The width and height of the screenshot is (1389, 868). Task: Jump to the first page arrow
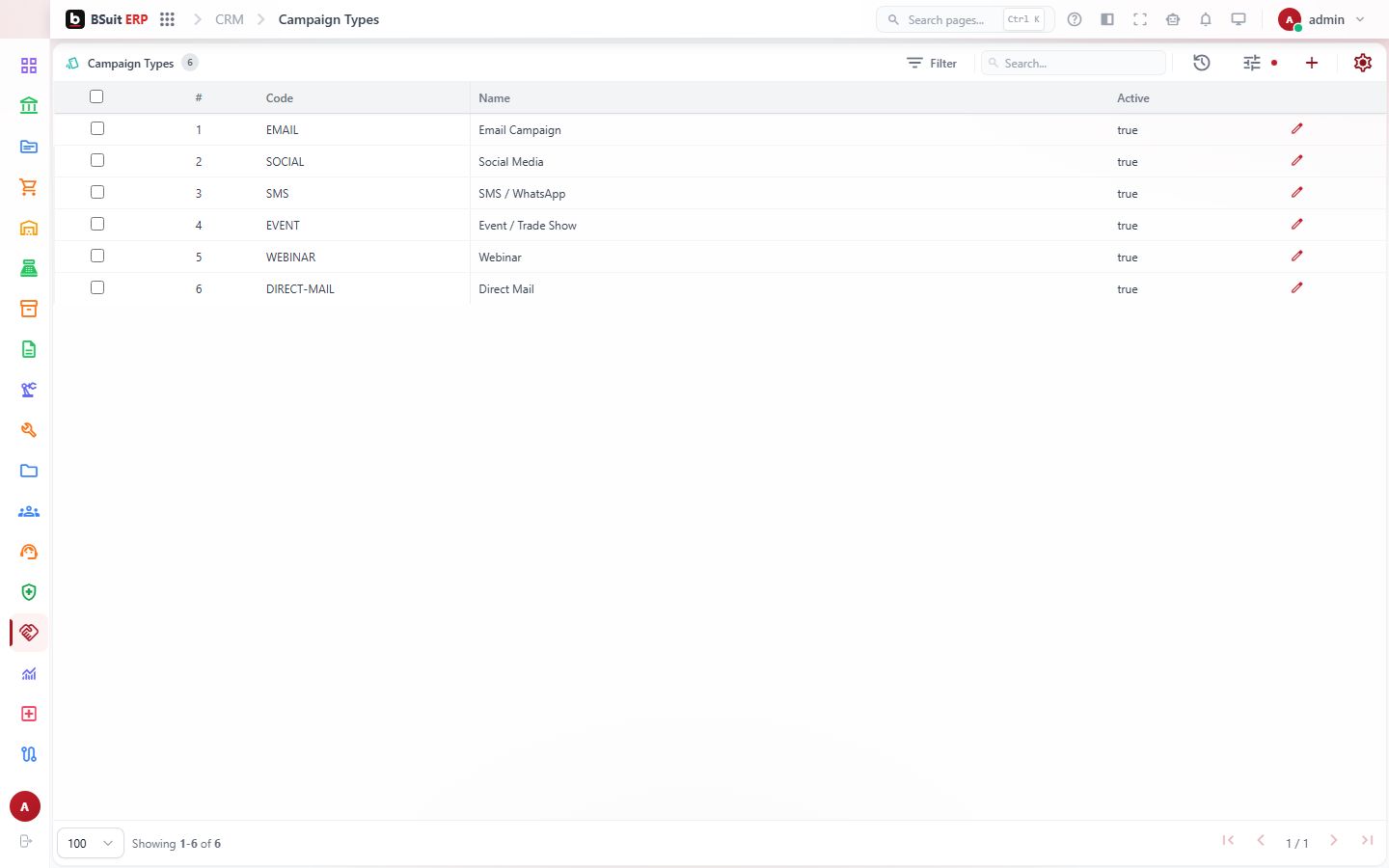pos(1228,841)
